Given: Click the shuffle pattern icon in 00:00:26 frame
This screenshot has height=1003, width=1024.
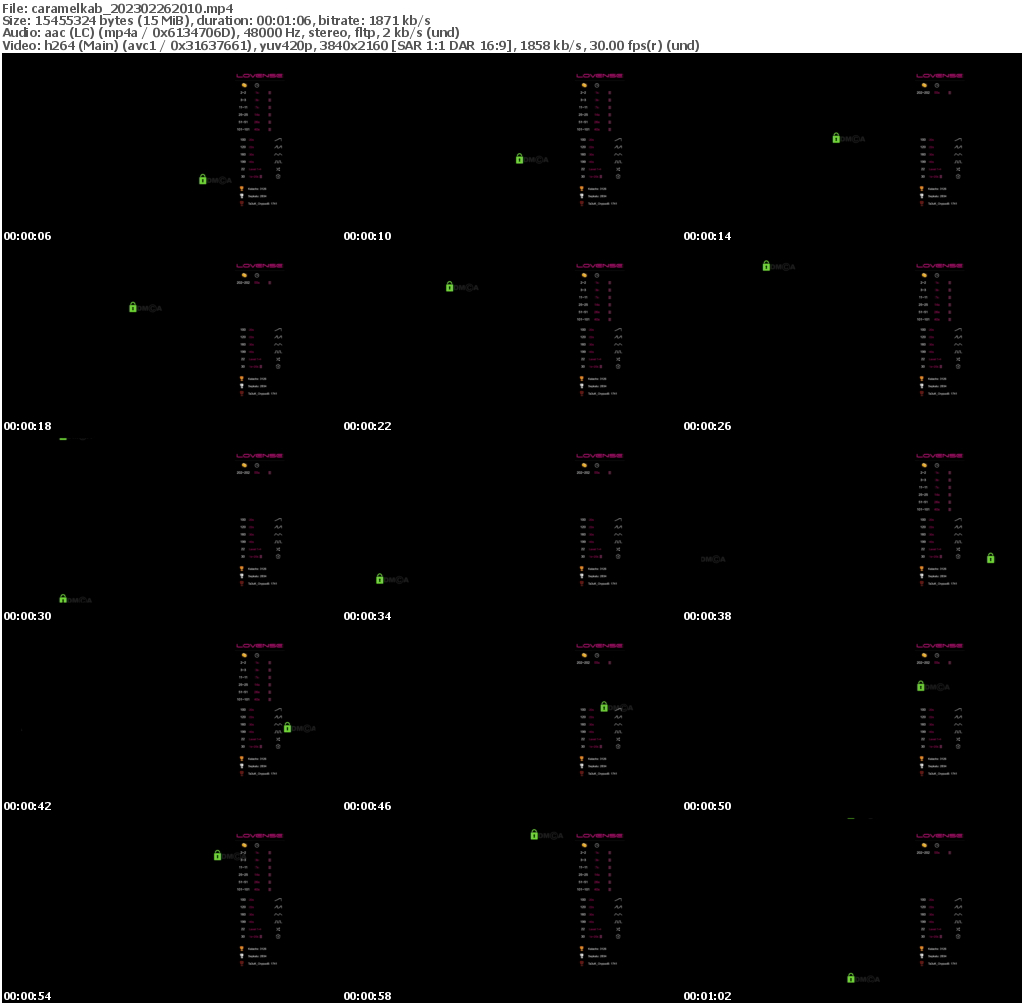Looking at the screenshot, I should (x=958, y=359).
